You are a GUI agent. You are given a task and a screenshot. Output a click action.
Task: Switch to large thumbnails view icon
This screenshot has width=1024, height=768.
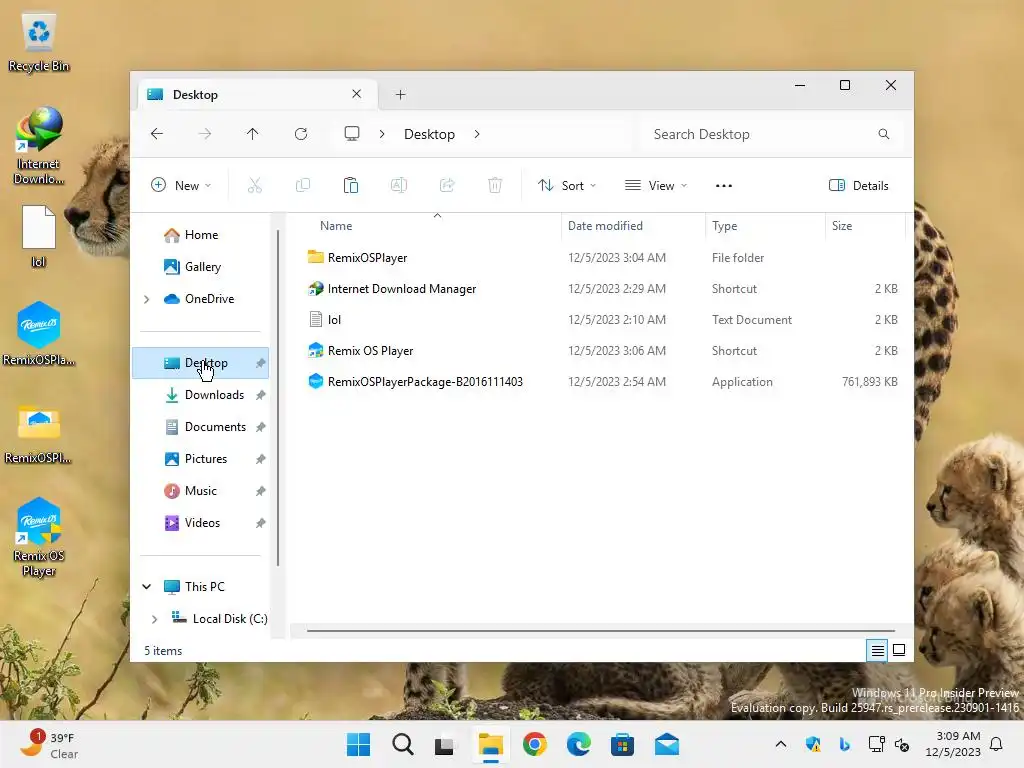pos(899,650)
